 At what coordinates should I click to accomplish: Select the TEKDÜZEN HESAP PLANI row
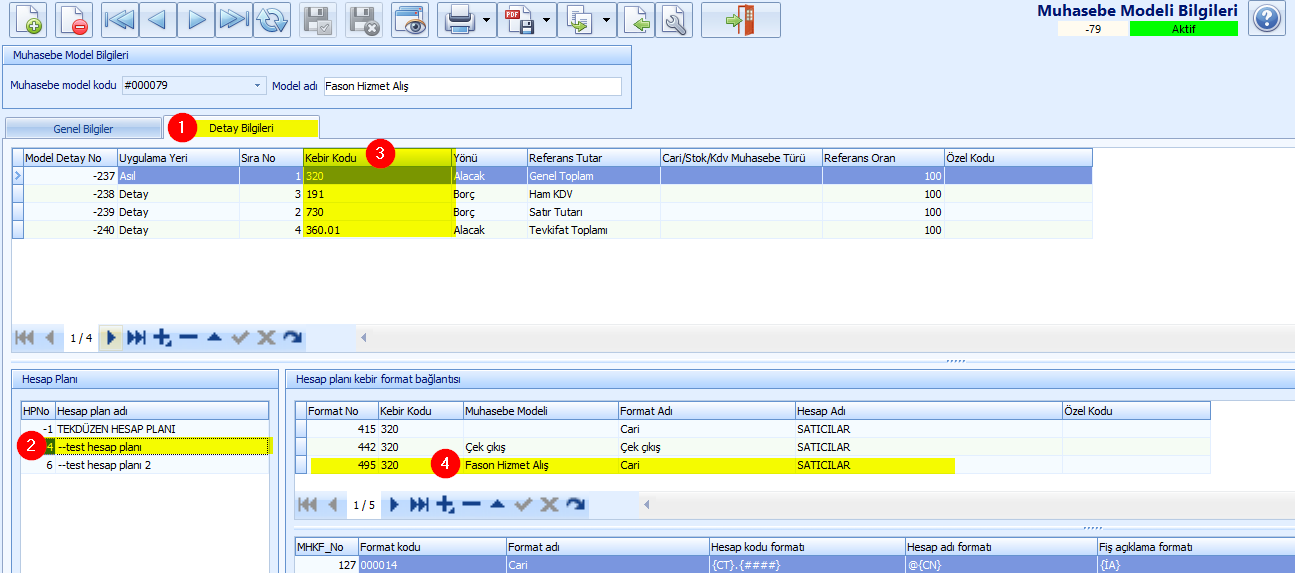click(x=116, y=428)
